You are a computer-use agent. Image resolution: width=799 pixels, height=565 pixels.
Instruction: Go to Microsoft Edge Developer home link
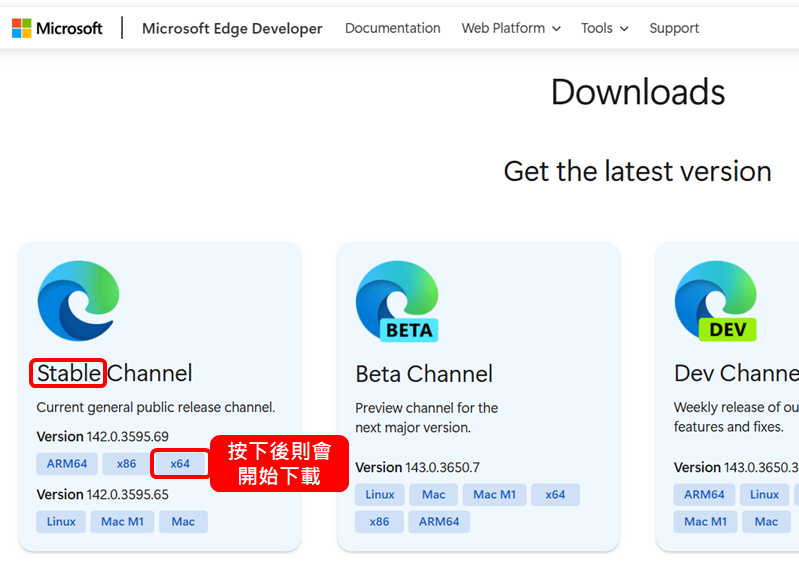(x=232, y=28)
